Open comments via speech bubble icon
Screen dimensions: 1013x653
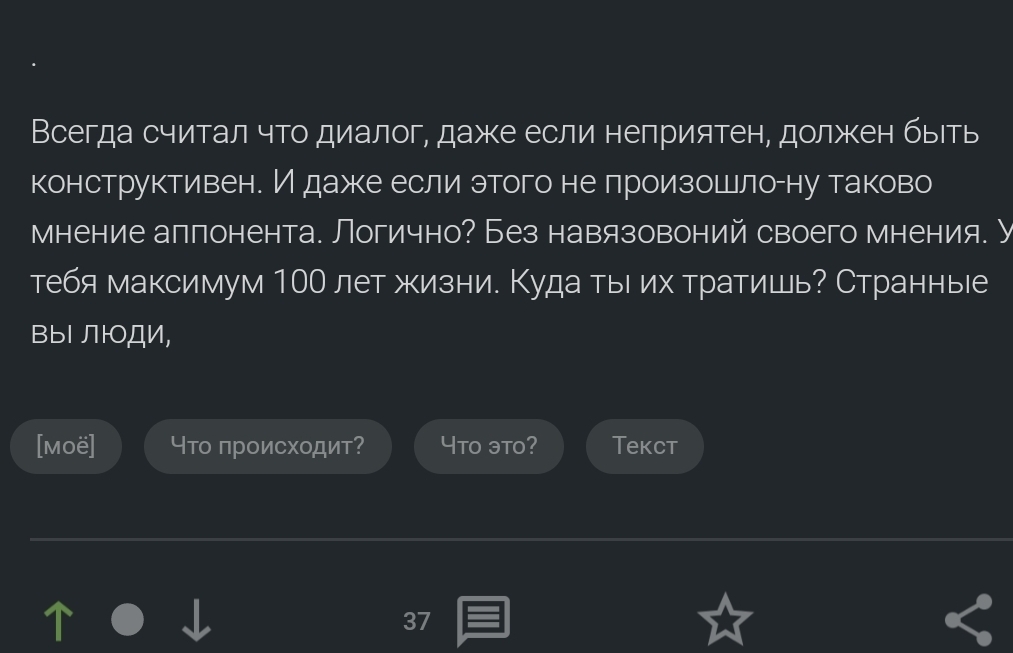483,621
